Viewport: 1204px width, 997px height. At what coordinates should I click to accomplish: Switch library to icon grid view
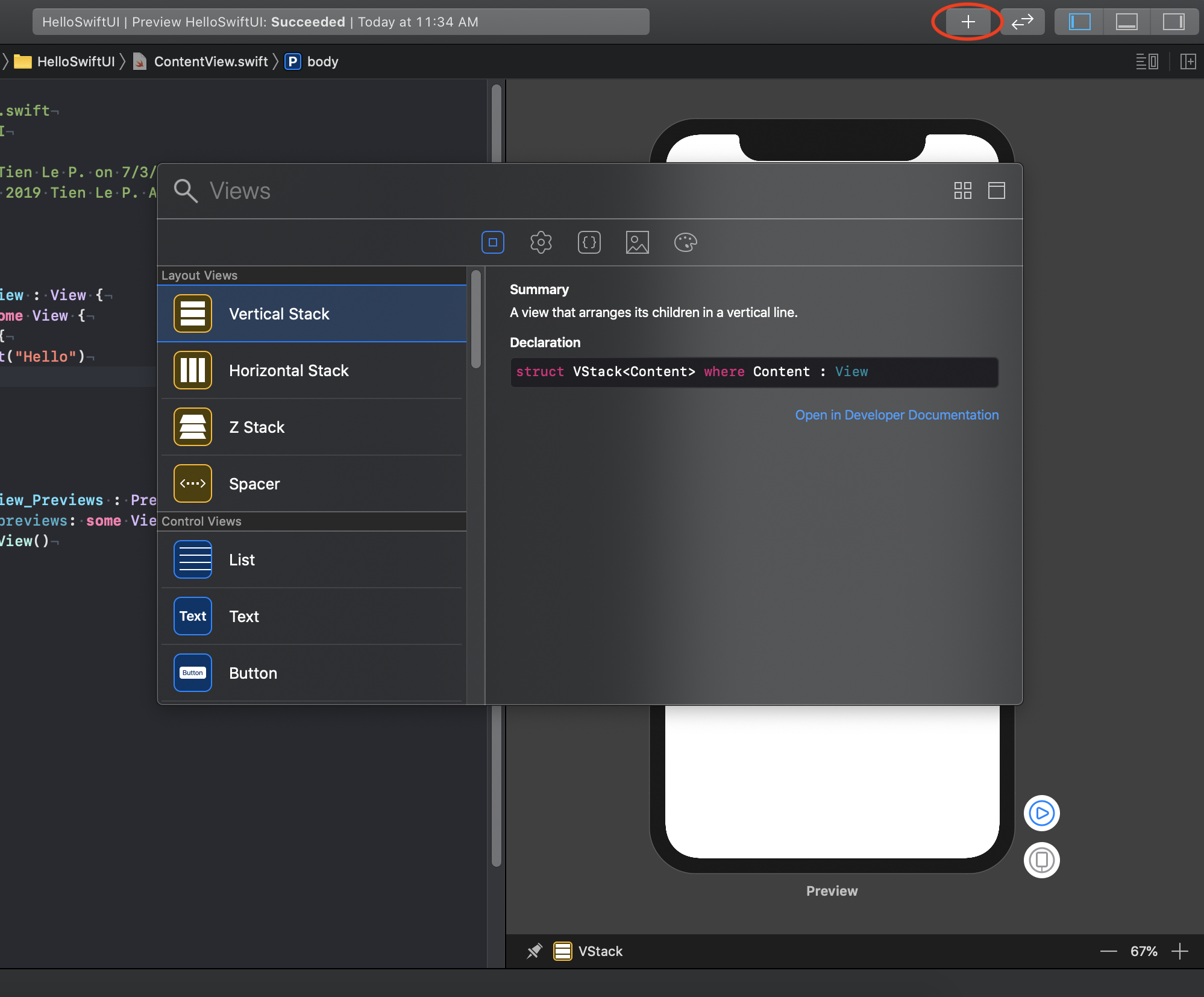963,191
